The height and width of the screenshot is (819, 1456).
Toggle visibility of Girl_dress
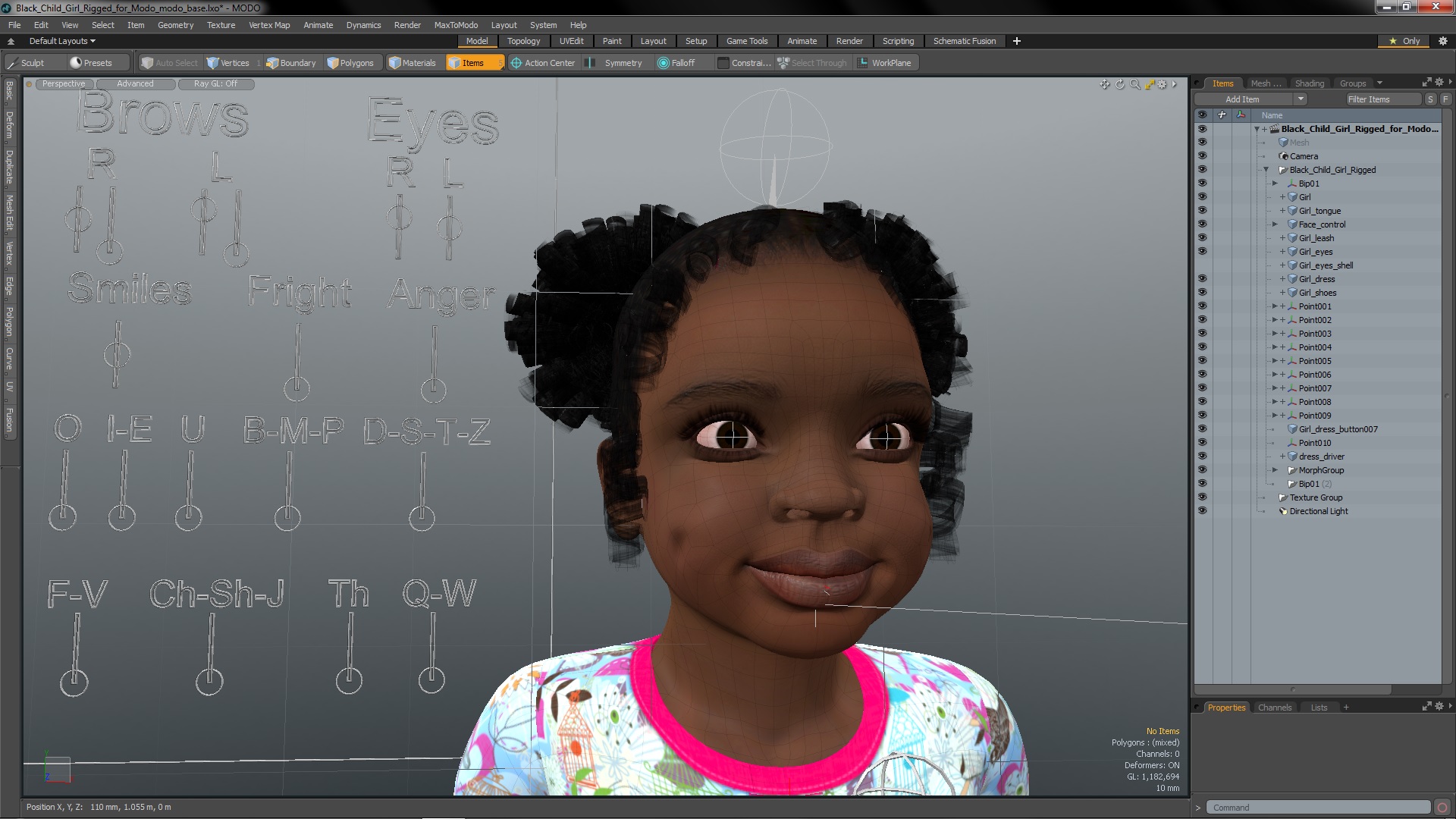1202,279
